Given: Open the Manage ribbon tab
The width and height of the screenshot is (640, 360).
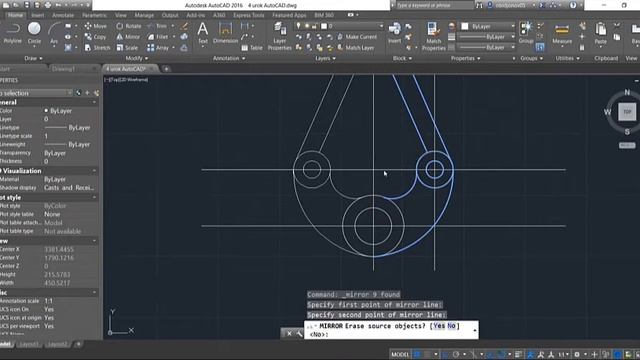Looking at the screenshot, I should [x=144, y=15].
